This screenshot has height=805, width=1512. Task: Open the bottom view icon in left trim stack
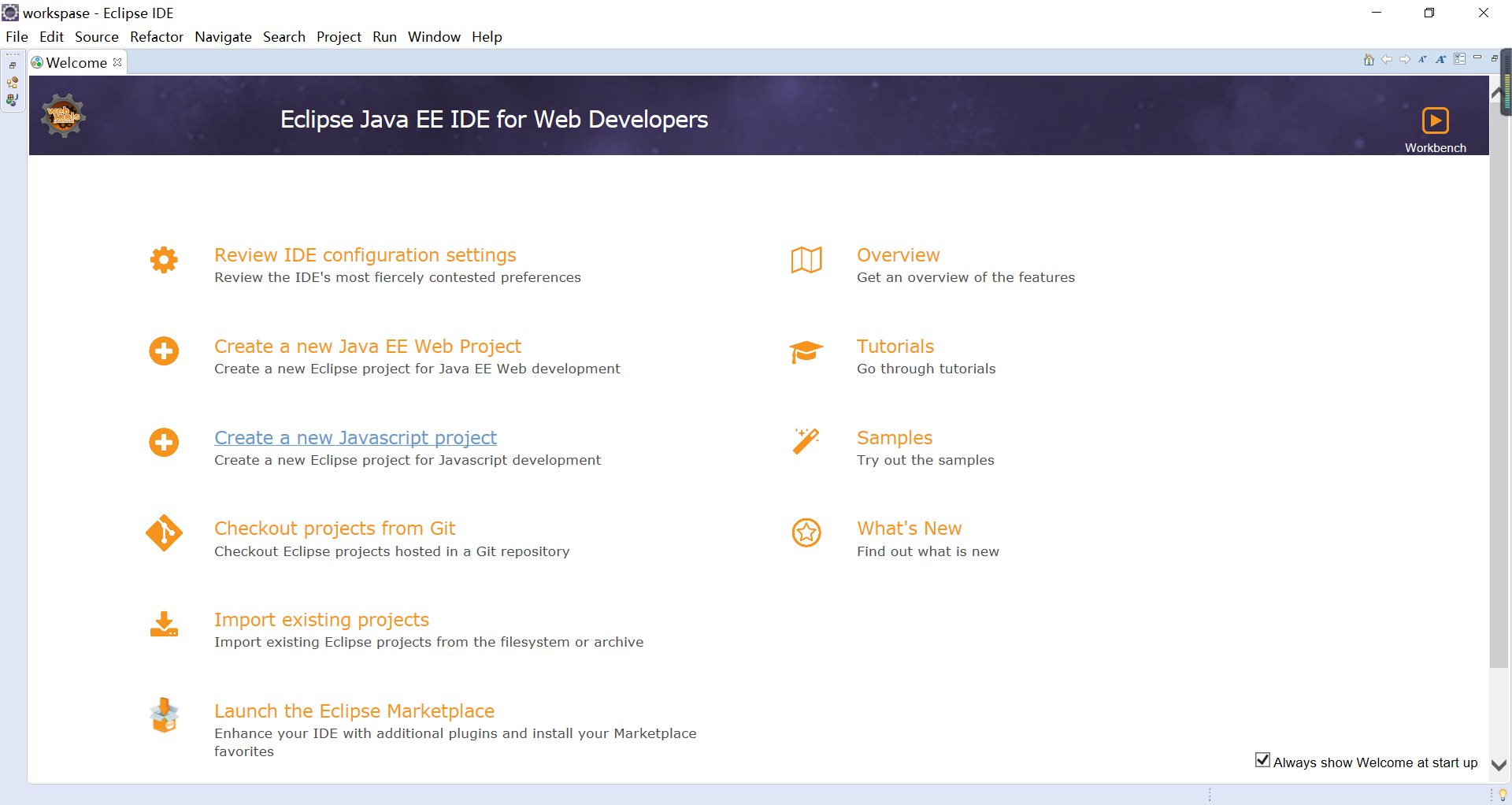[13, 100]
